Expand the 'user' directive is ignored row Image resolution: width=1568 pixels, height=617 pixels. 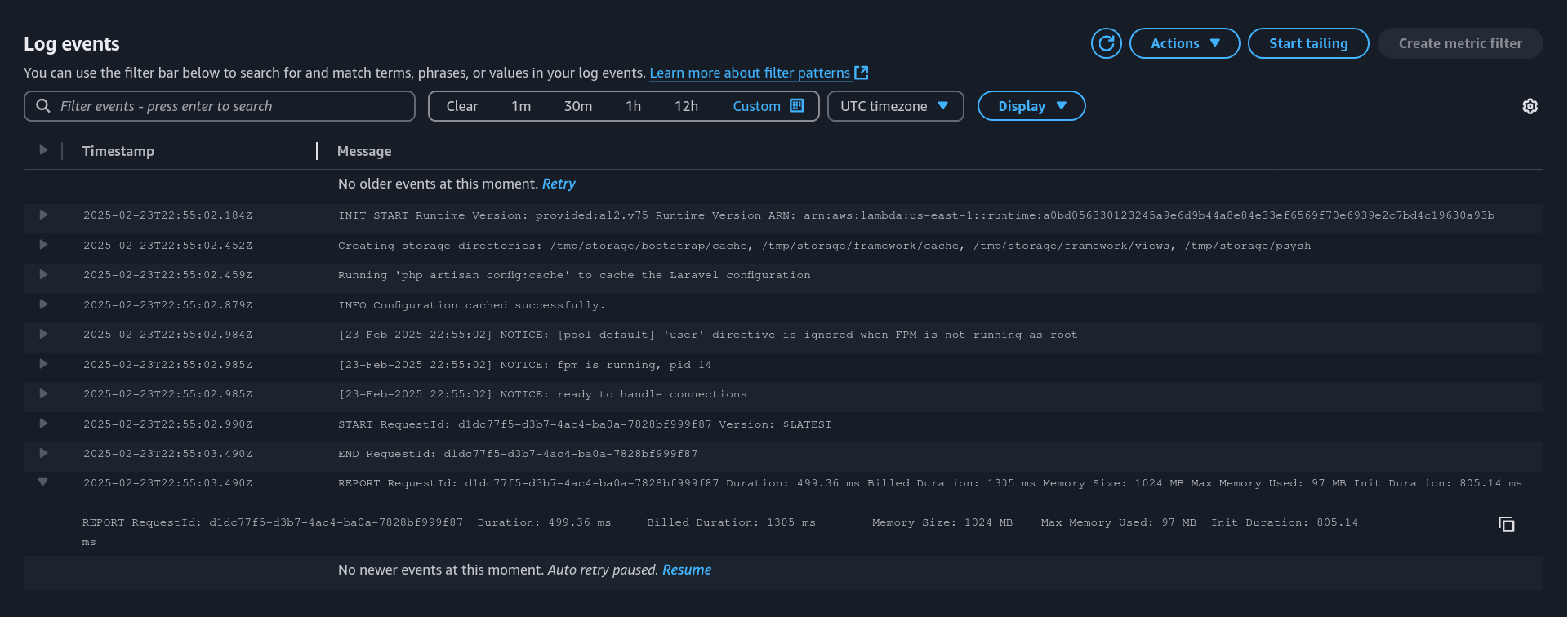[43, 334]
